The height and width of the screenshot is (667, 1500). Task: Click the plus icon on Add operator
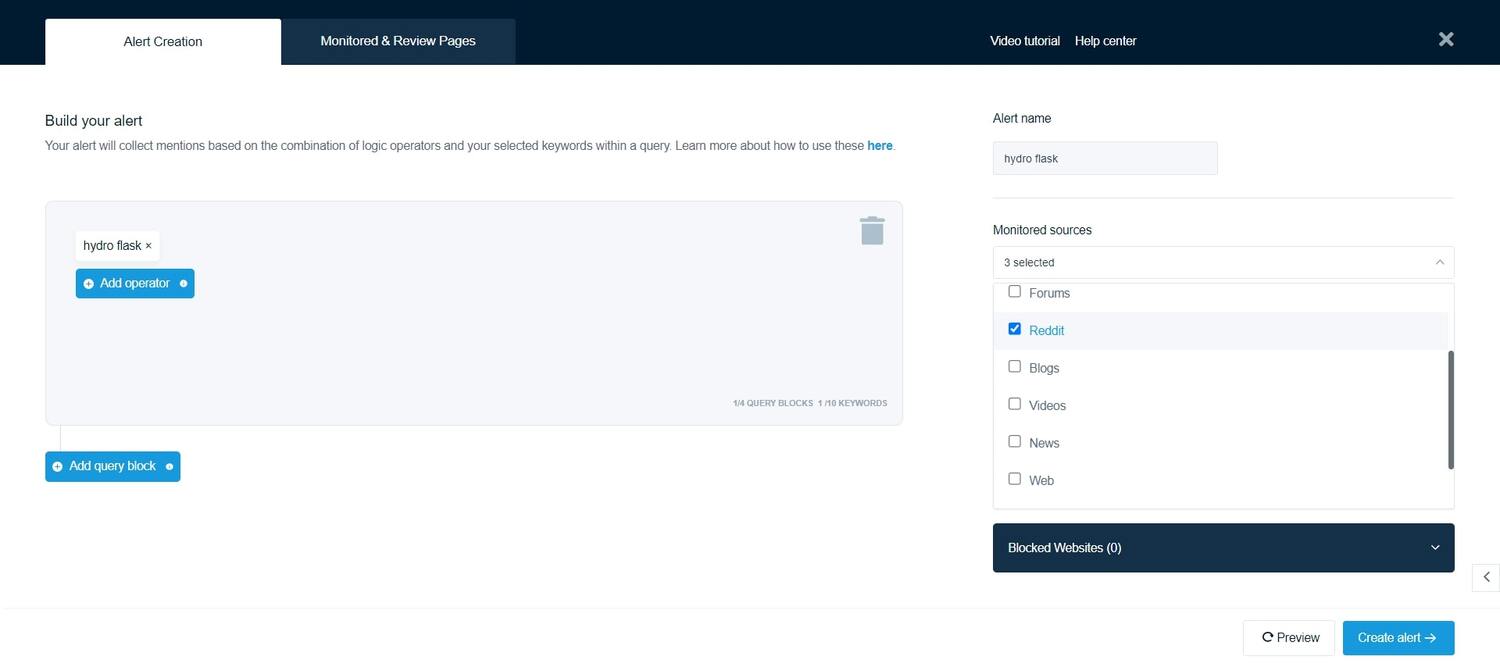click(88, 283)
